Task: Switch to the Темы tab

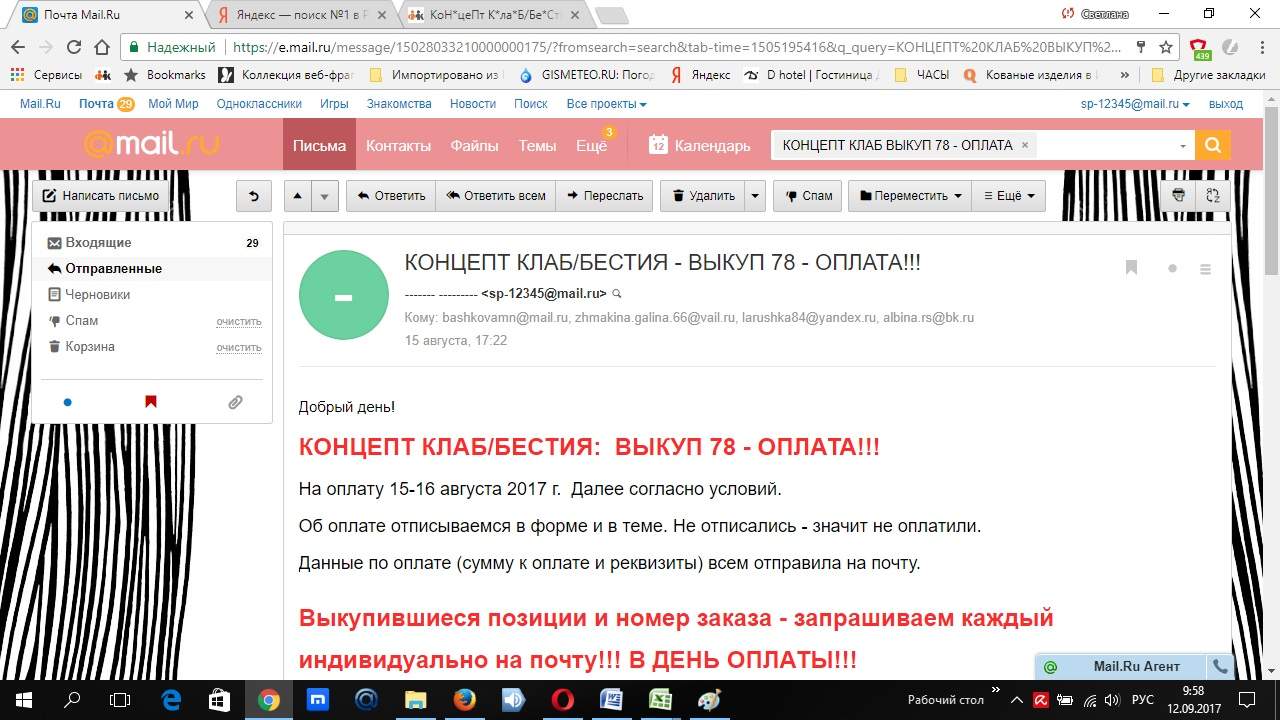Action: pos(537,145)
